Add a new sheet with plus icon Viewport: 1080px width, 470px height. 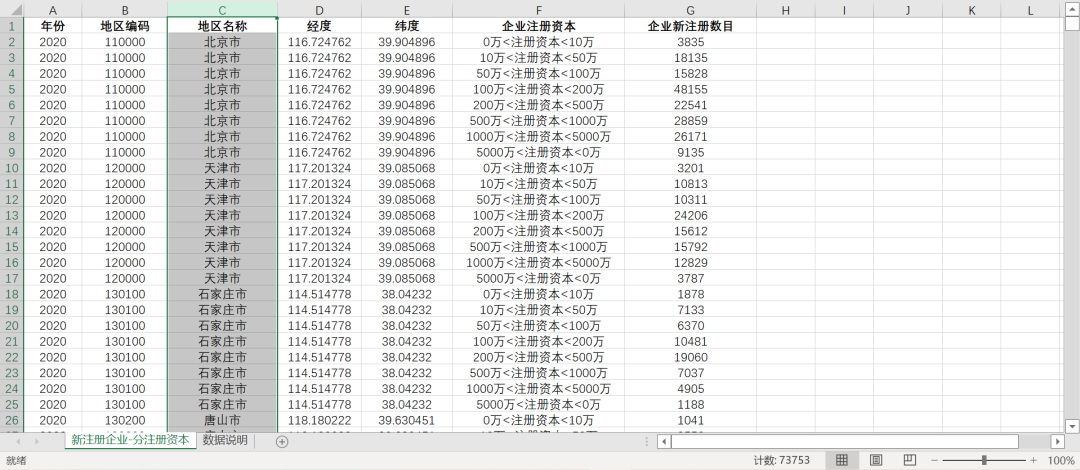click(x=282, y=442)
